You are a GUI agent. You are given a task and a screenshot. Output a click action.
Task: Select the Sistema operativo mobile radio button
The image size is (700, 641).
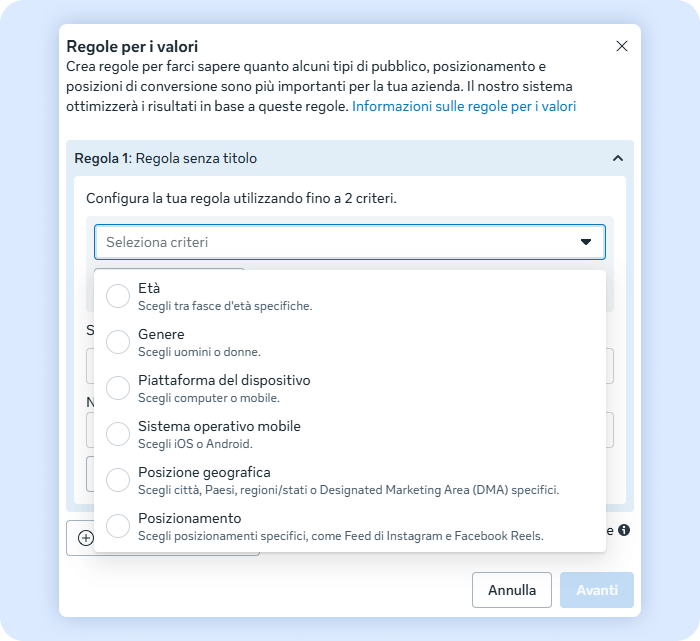click(x=118, y=434)
